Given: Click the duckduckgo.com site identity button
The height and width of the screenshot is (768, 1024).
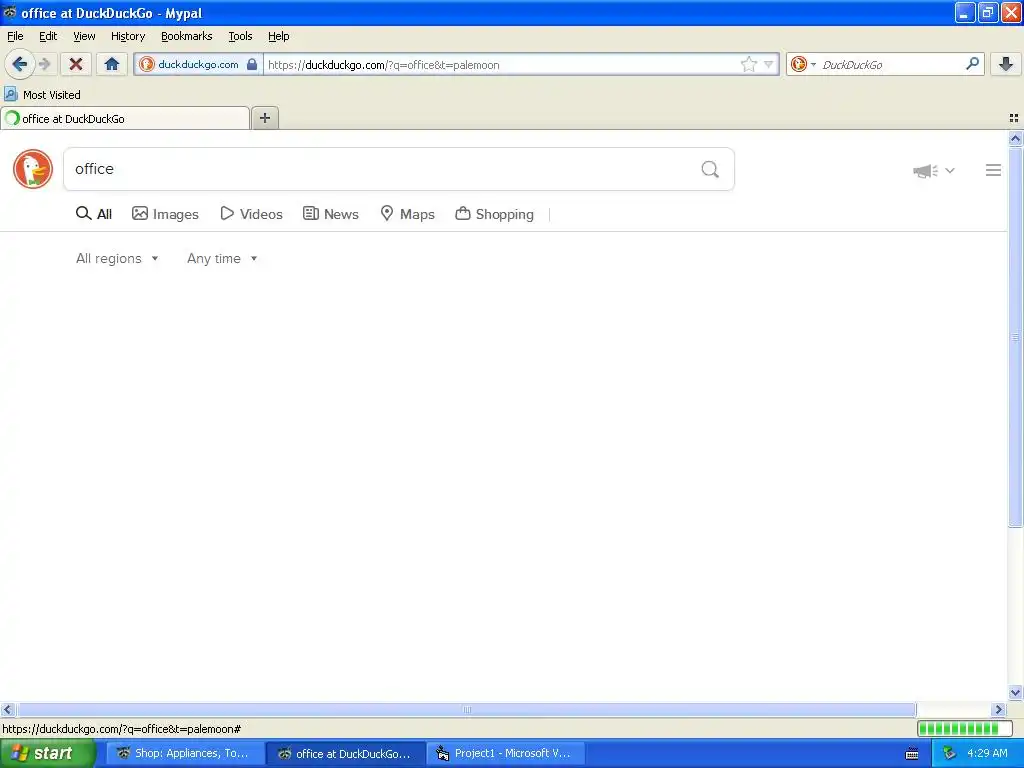Looking at the screenshot, I should 199,64.
